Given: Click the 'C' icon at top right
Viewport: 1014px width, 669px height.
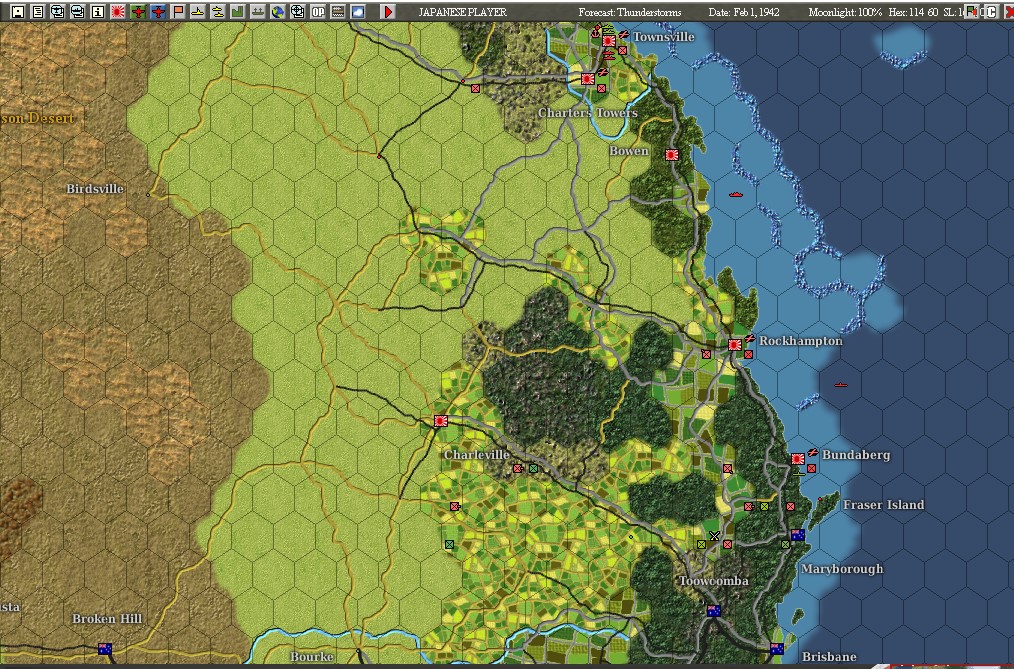Looking at the screenshot, I should 990,12.
